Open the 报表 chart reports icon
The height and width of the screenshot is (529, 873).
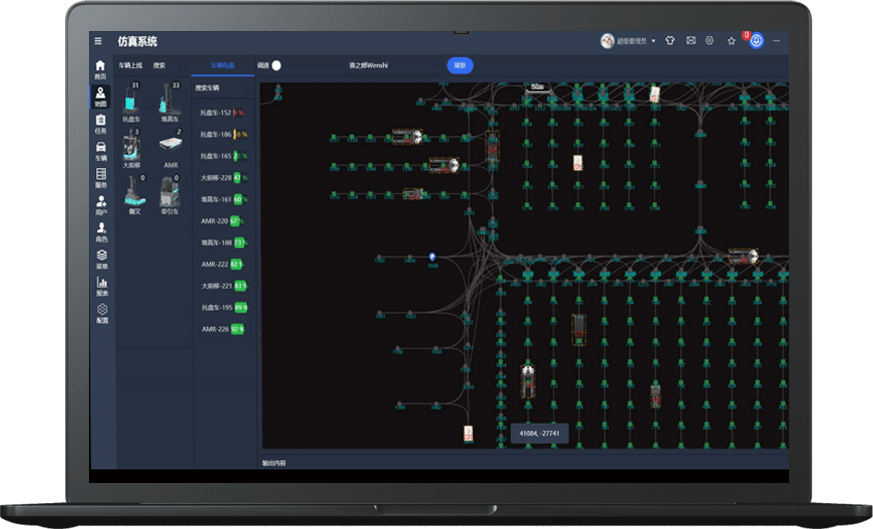click(x=101, y=285)
